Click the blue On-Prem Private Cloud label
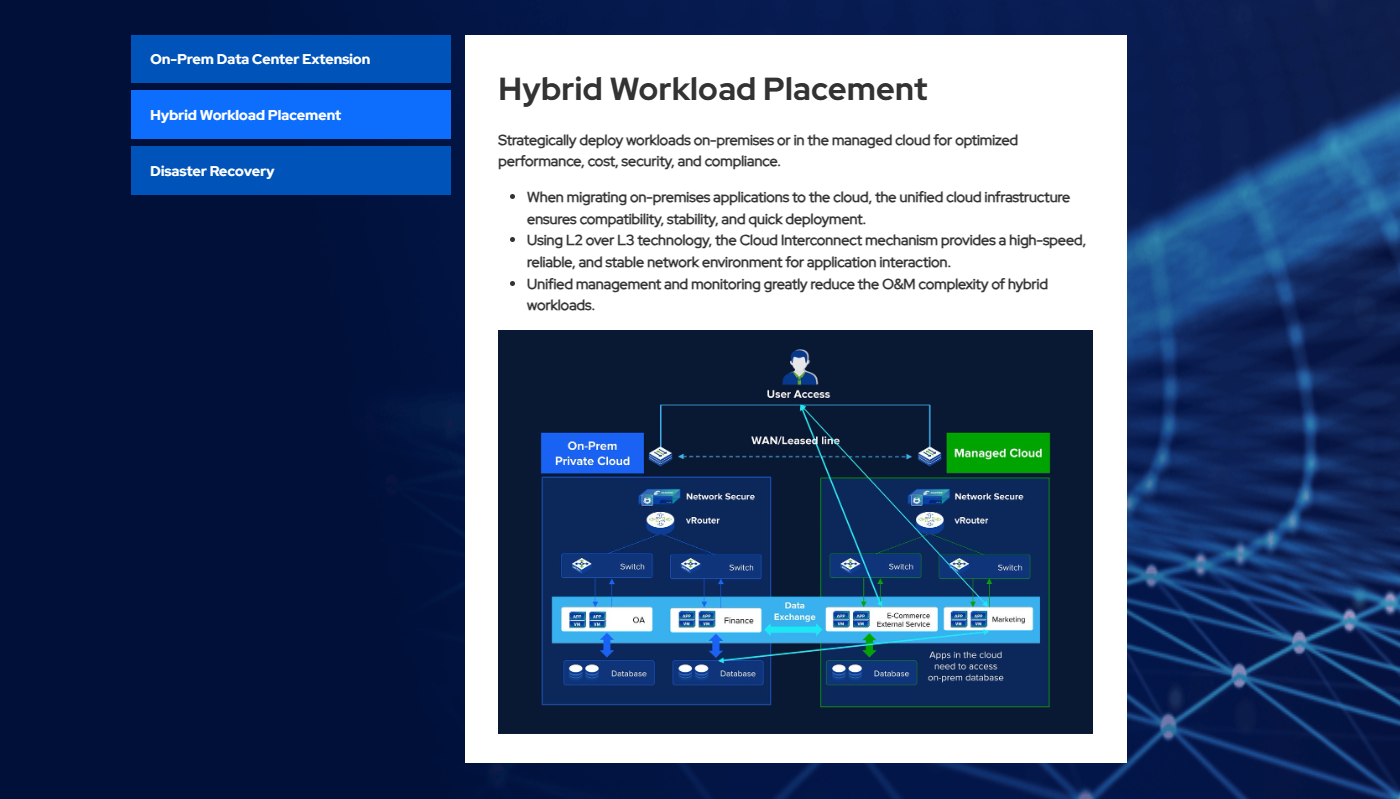 [x=592, y=452]
